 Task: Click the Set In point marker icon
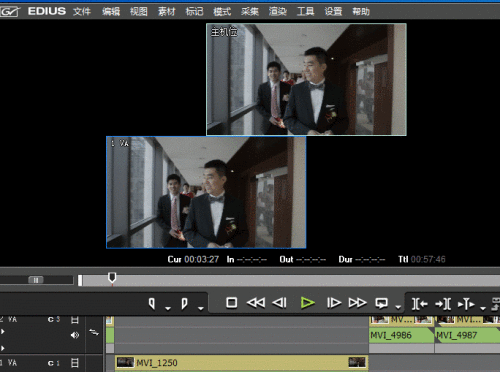(152, 303)
